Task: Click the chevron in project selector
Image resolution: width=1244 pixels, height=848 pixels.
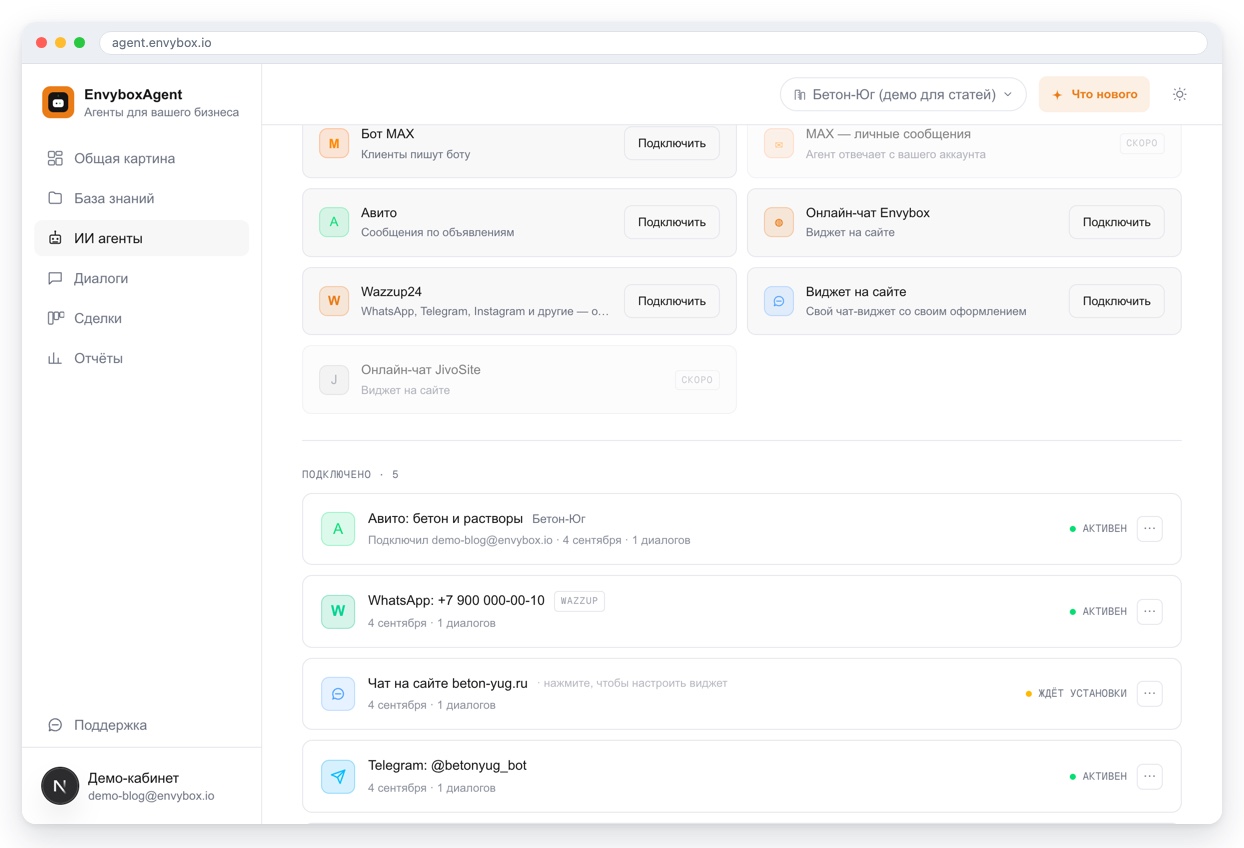Action: tap(1008, 94)
